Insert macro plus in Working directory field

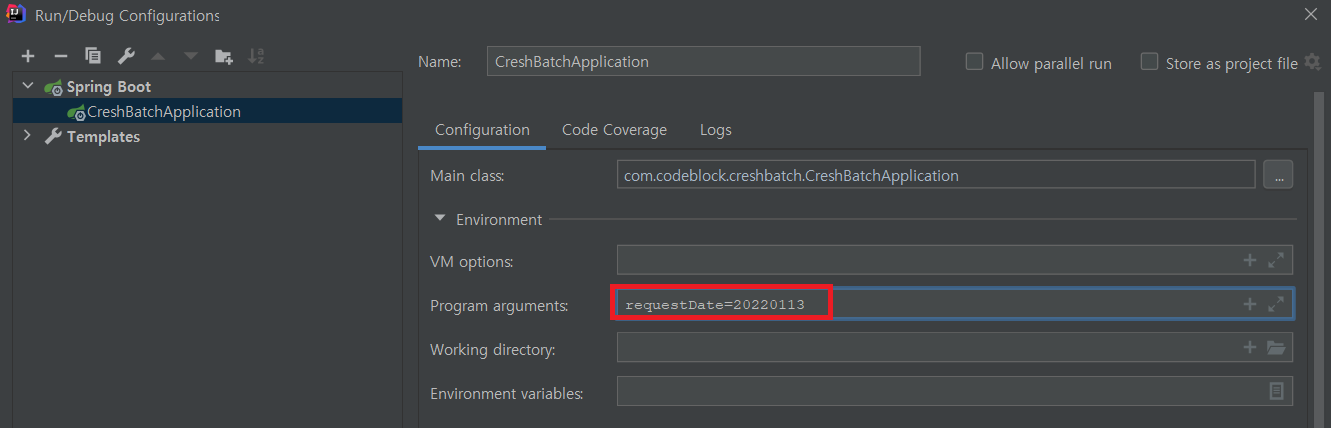pyautogui.click(x=1249, y=347)
